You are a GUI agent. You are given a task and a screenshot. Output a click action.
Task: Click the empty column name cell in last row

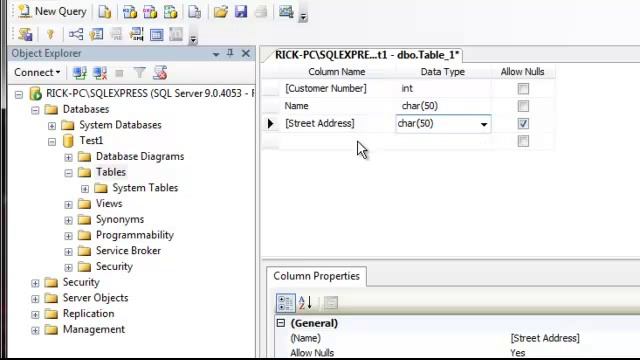pyautogui.click(x=337, y=141)
